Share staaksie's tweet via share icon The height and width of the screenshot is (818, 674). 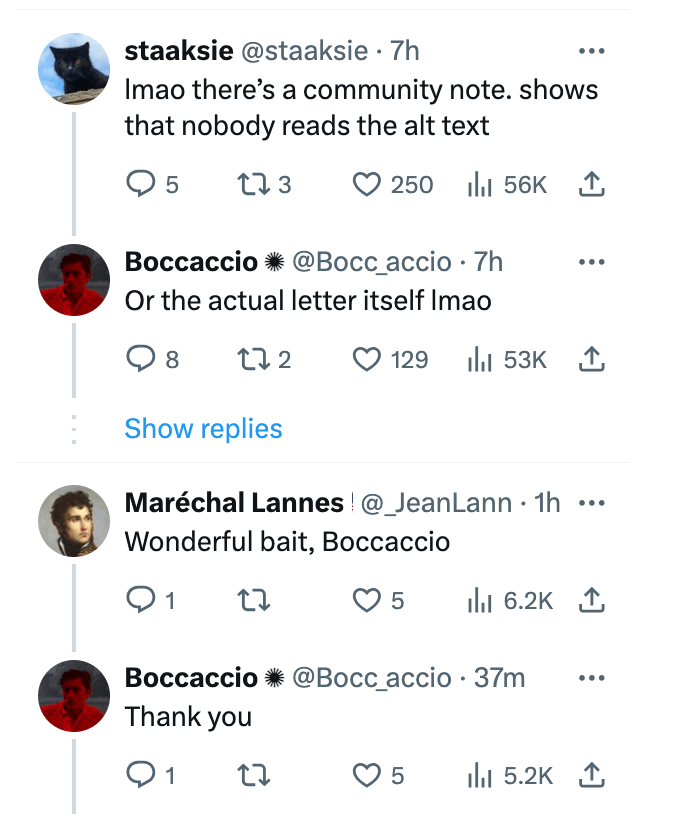(x=591, y=184)
